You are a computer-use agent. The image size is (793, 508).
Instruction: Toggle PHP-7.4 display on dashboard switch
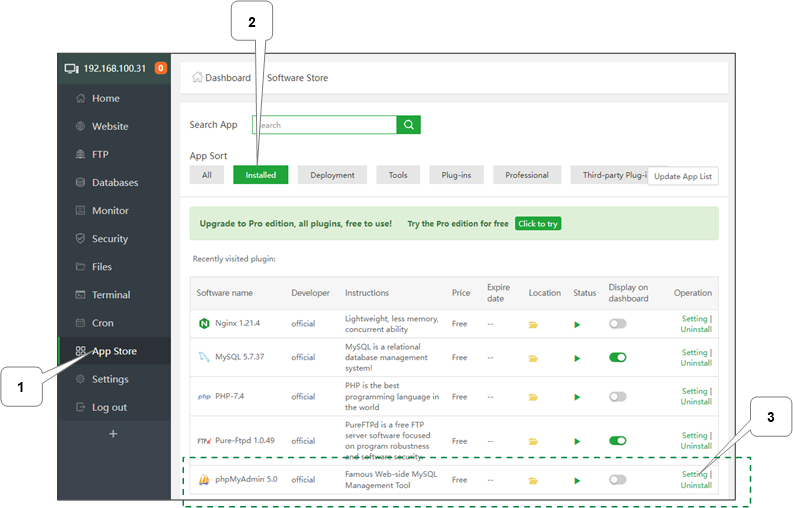pos(617,397)
